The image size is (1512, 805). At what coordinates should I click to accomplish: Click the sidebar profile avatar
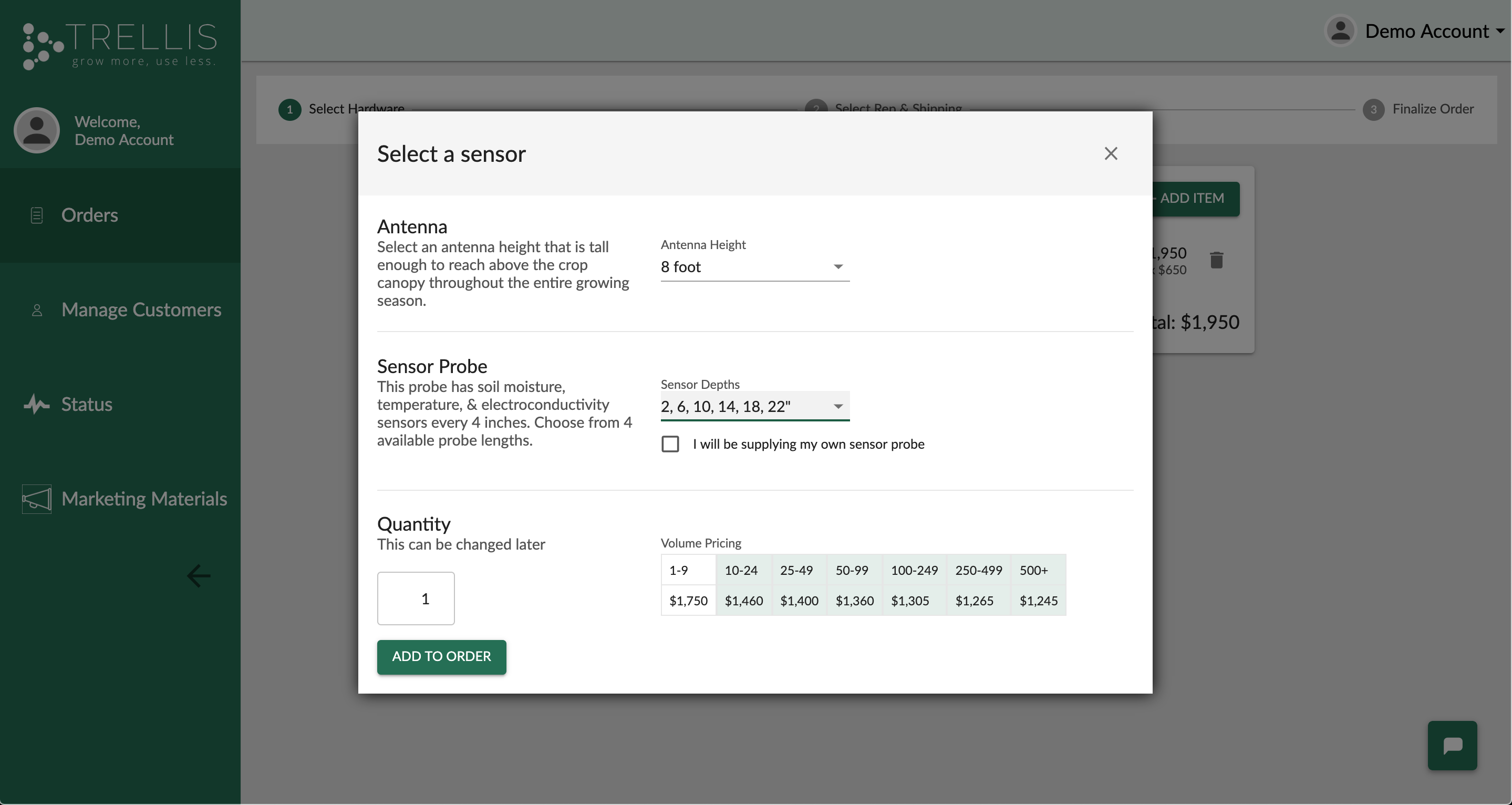[x=36, y=130]
